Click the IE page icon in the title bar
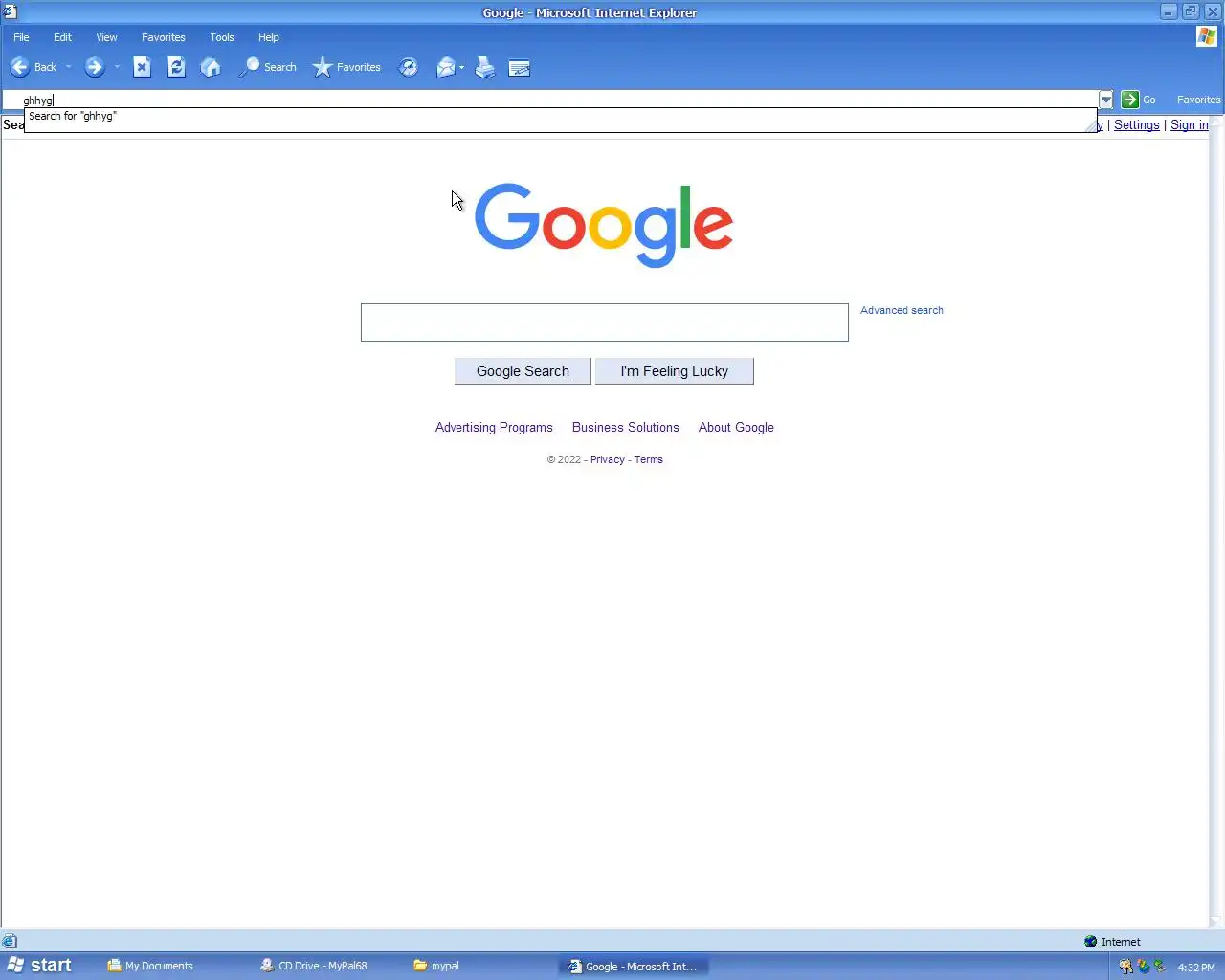Viewport: 1225px width, 980px height. 10,11
